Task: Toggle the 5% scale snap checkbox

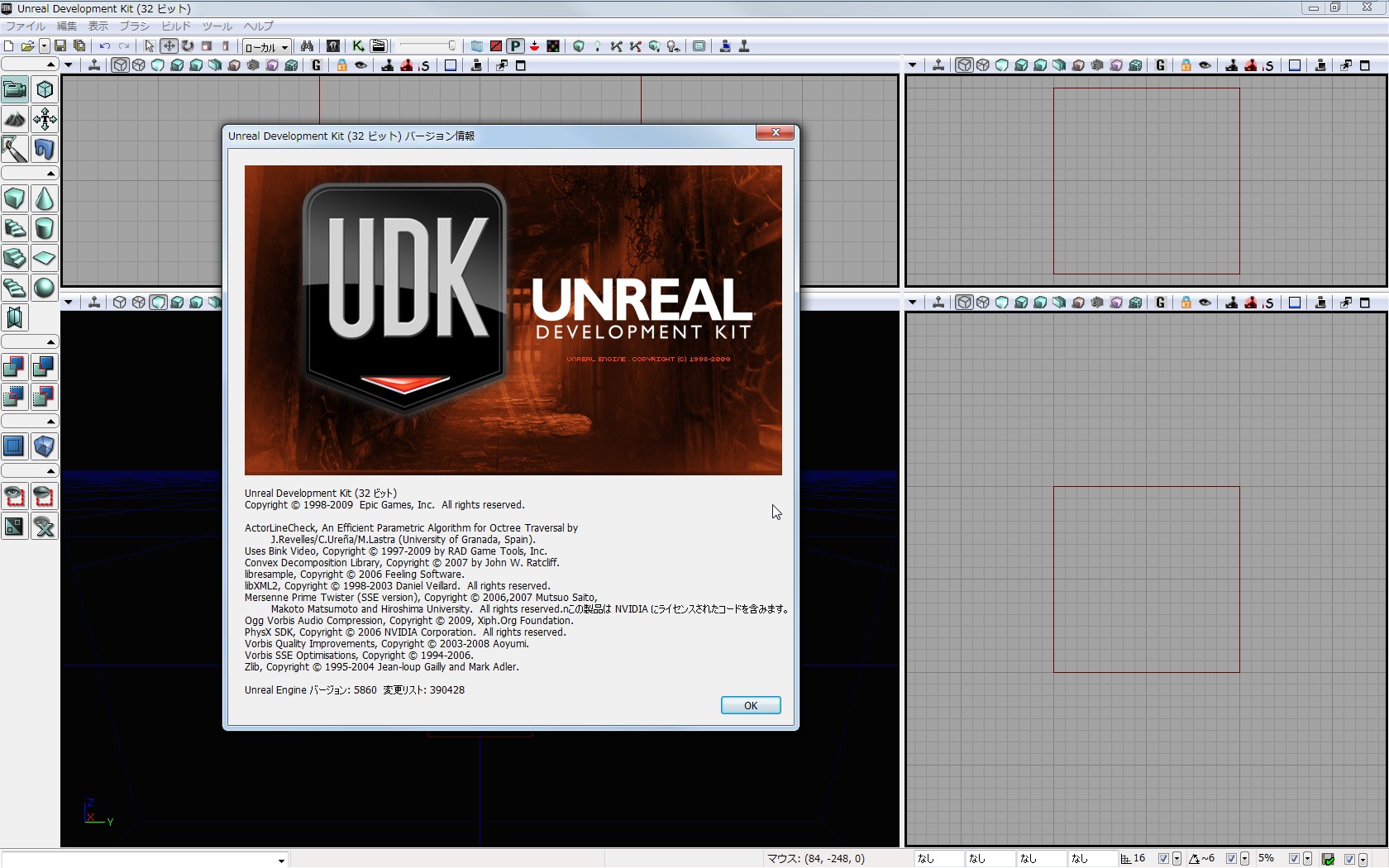Action: click(x=1294, y=859)
